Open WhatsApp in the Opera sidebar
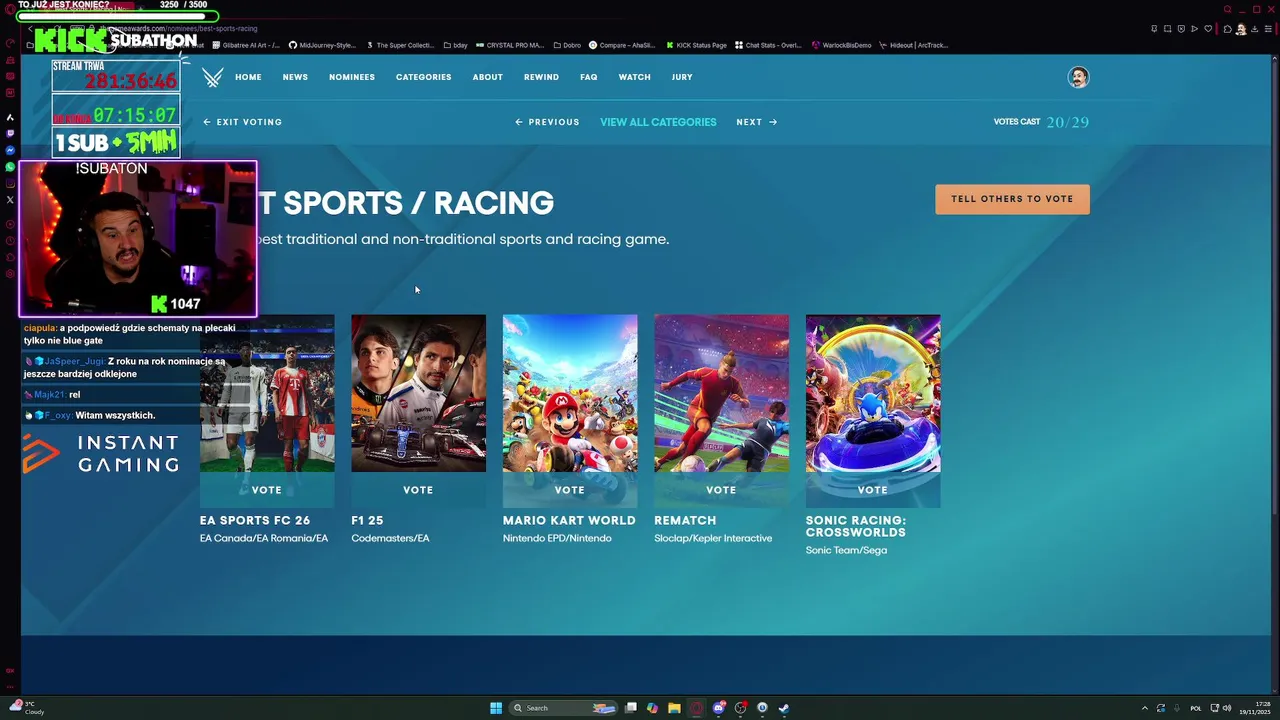The height and width of the screenshot is (720, 1280). coord(10,166)
